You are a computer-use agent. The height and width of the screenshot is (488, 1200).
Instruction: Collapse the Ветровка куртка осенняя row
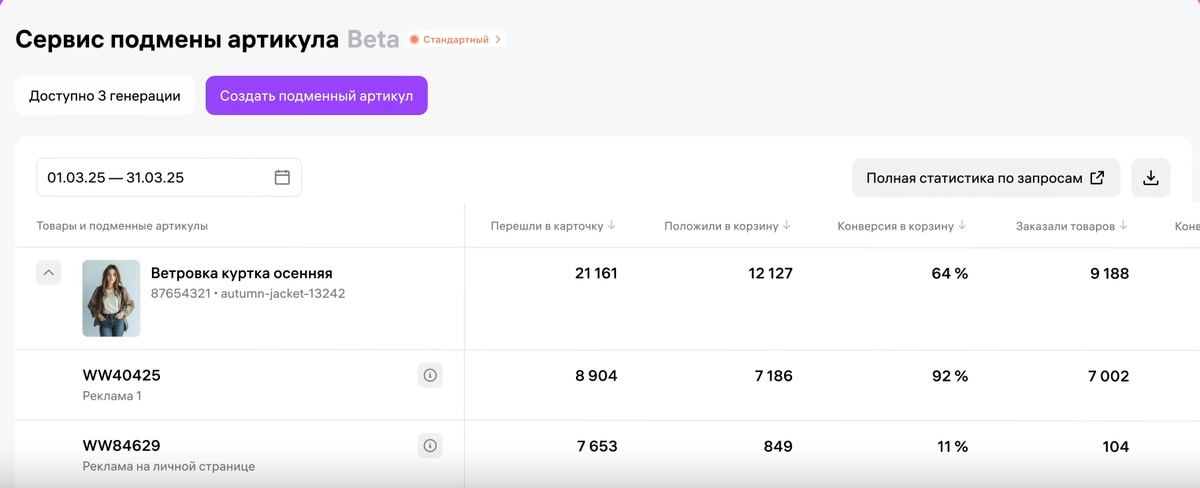click(x=49, y=273)
